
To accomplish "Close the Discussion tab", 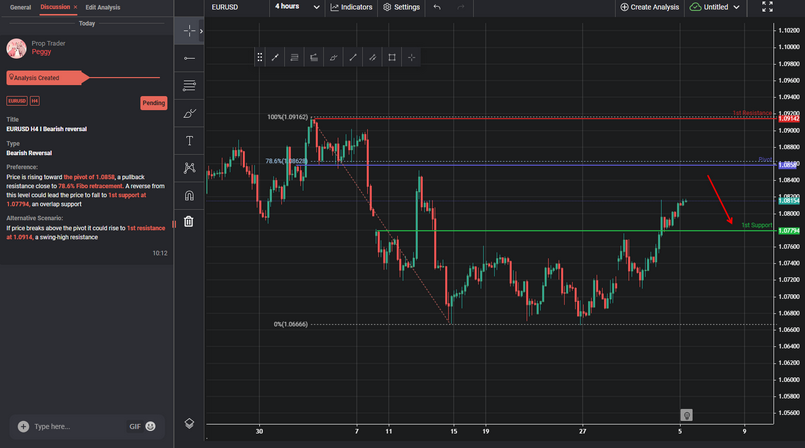I will tap(75, 7).
